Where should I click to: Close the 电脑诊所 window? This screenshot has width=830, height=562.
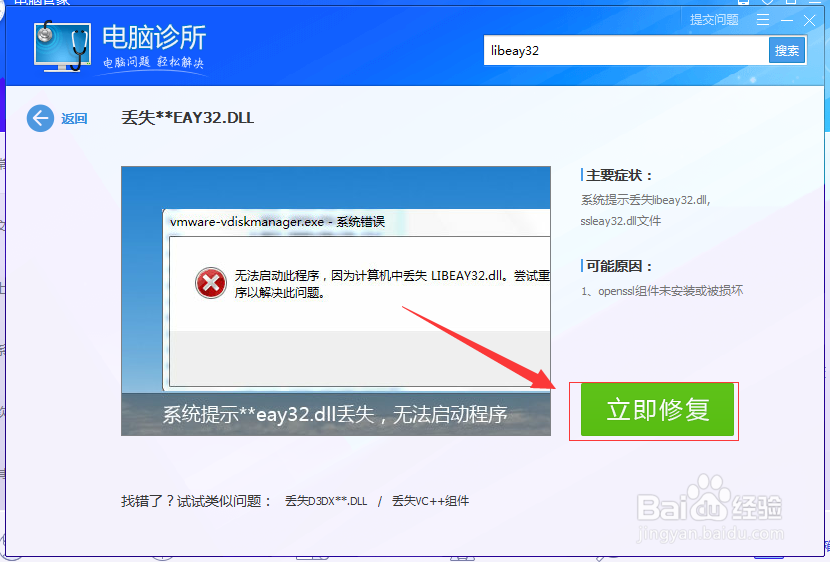coord(809,21)
